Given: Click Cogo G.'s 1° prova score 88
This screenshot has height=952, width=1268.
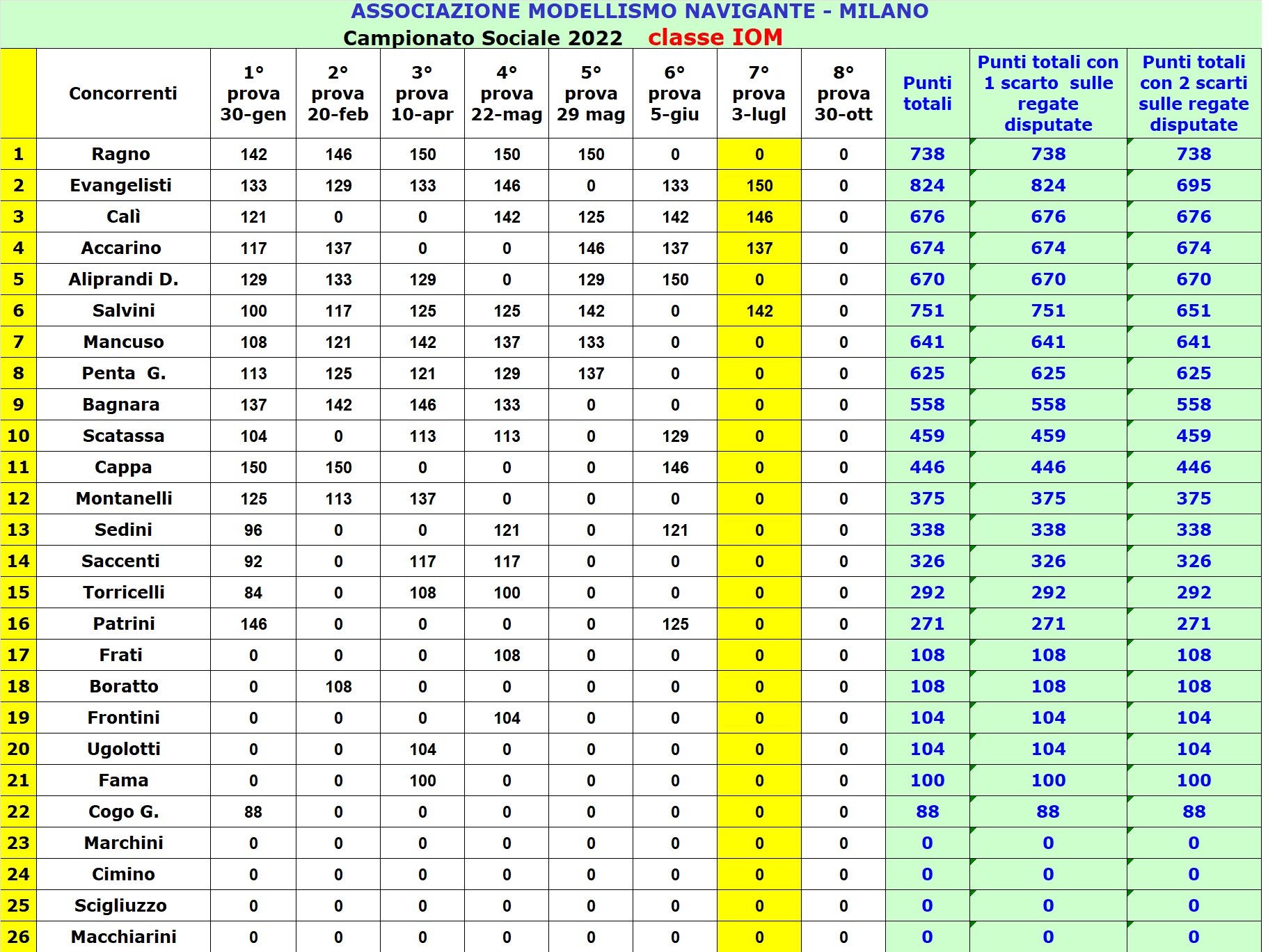Looking at the screenshot, I should pyautogui.click(x=253, y=812).
